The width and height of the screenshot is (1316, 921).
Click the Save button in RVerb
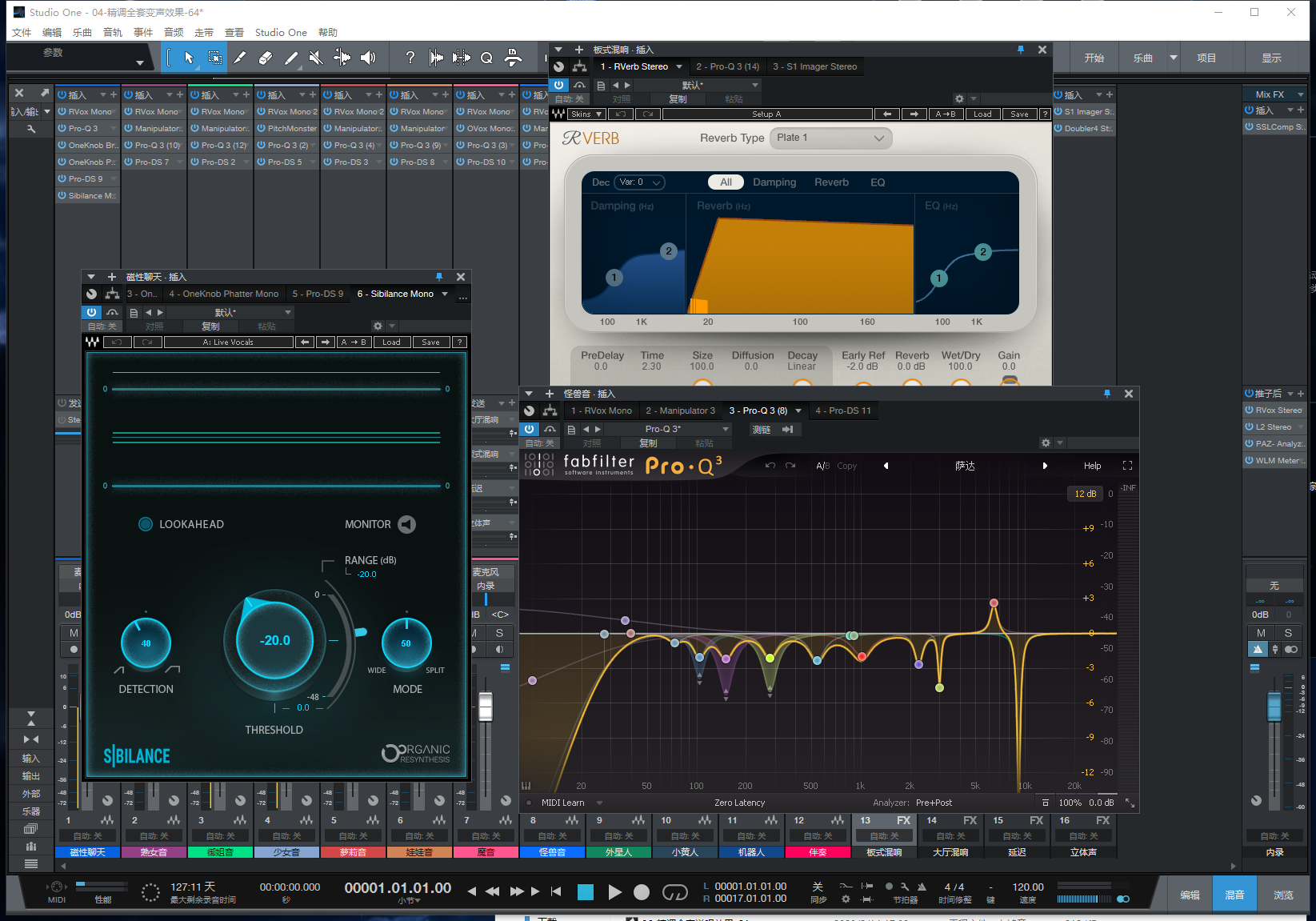pyautogui.click(x=1019, y=114)
